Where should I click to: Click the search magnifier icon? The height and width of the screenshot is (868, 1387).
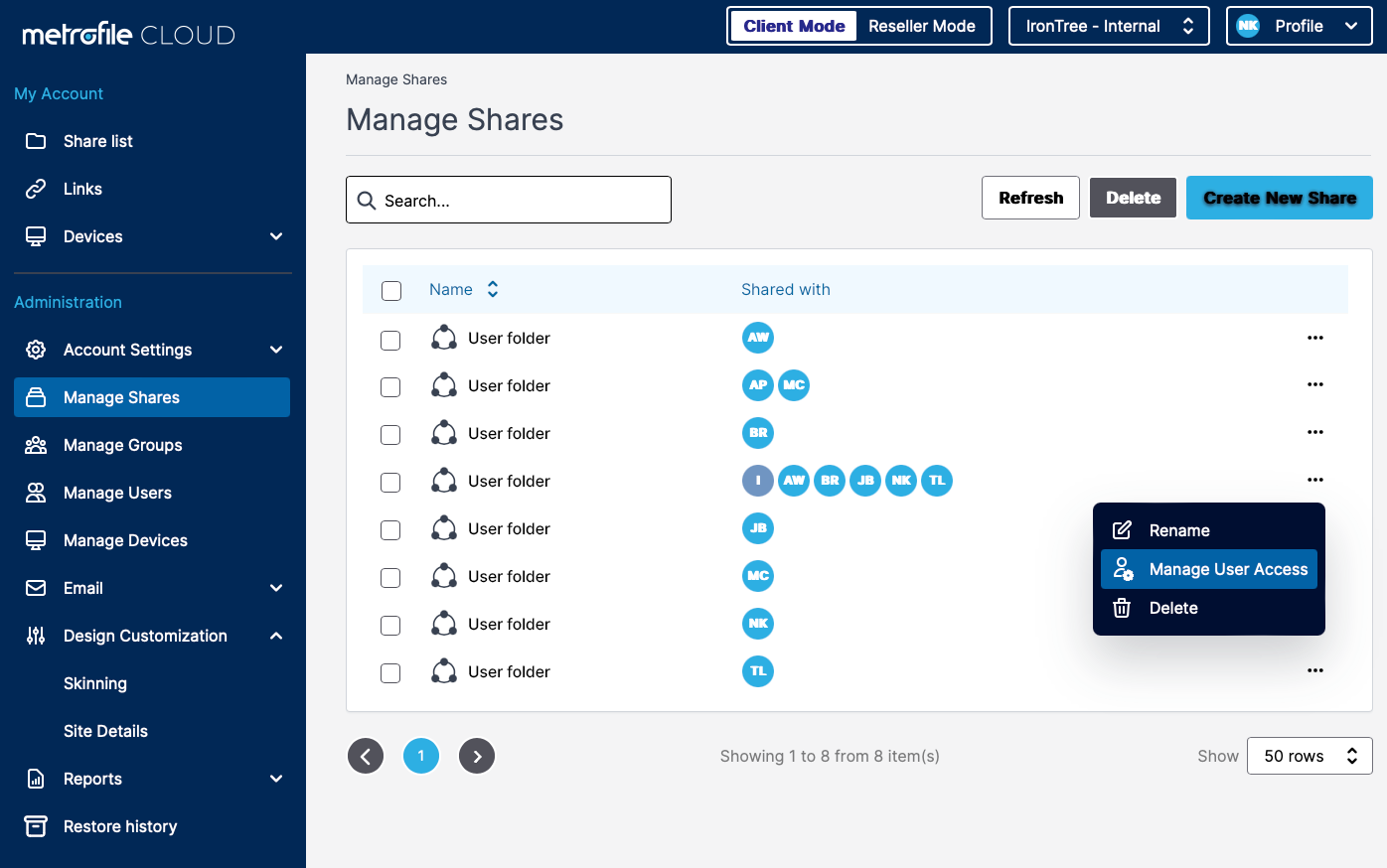(368, 200)
